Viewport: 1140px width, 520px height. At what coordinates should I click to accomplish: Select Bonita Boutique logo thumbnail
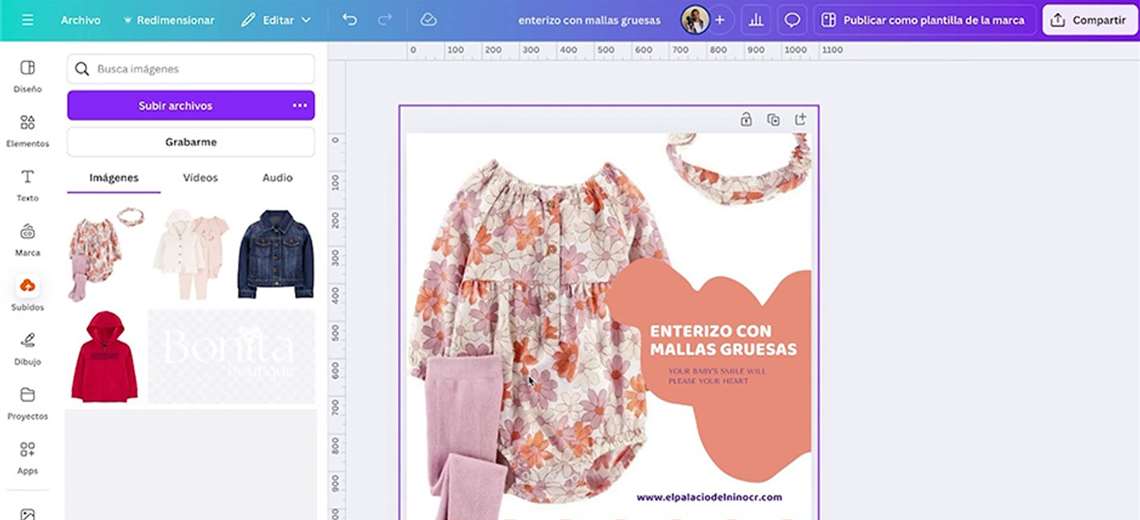pos(231,356)
